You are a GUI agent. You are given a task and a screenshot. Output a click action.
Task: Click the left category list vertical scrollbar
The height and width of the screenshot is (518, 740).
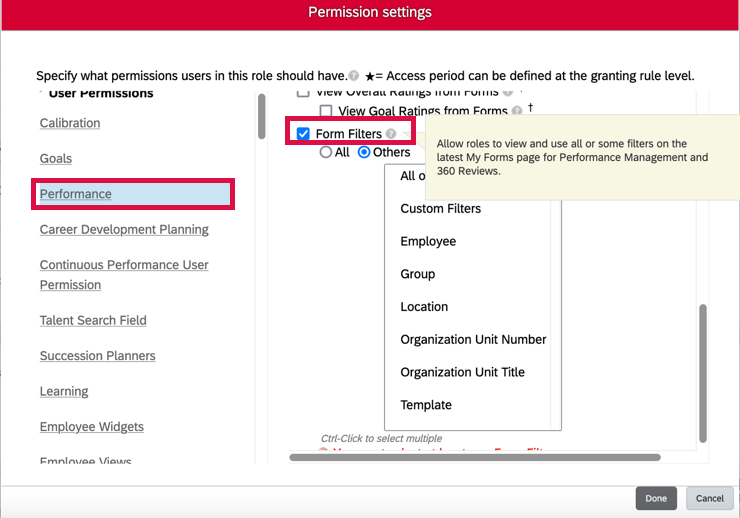262,117
